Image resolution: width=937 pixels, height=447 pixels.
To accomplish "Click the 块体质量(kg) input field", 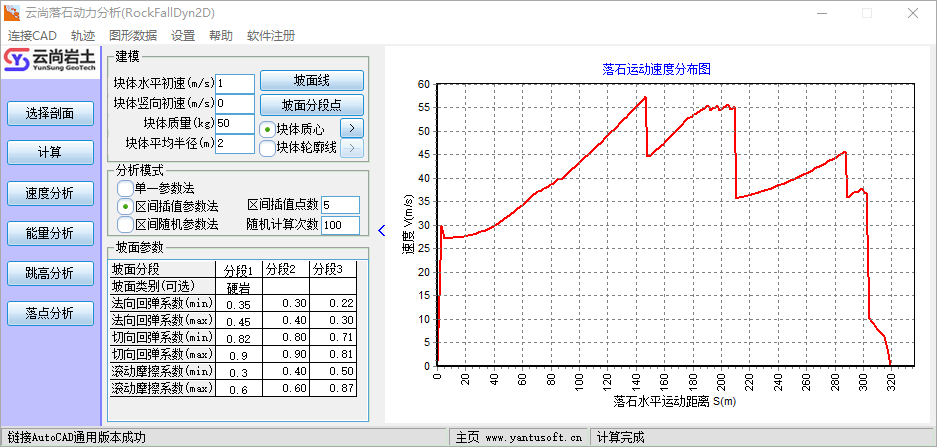I will (x=235, y=123).
